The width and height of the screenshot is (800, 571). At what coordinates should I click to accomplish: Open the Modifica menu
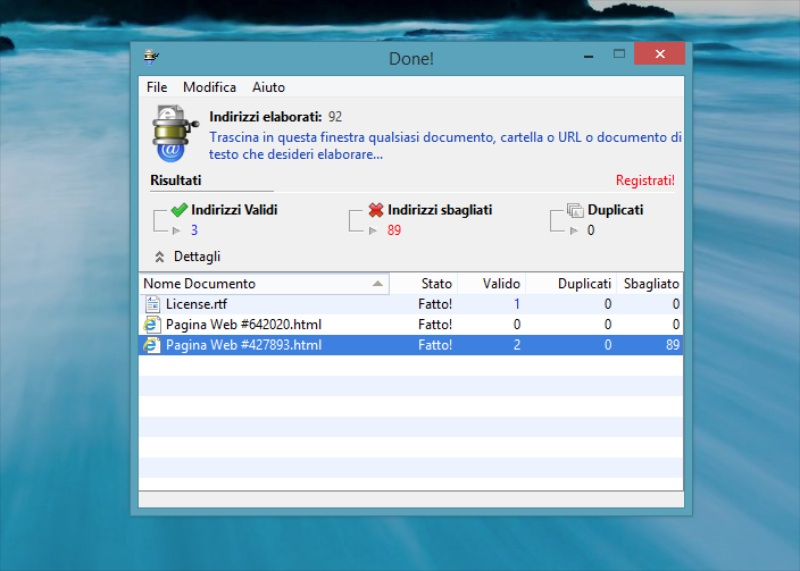click(209, 88)
